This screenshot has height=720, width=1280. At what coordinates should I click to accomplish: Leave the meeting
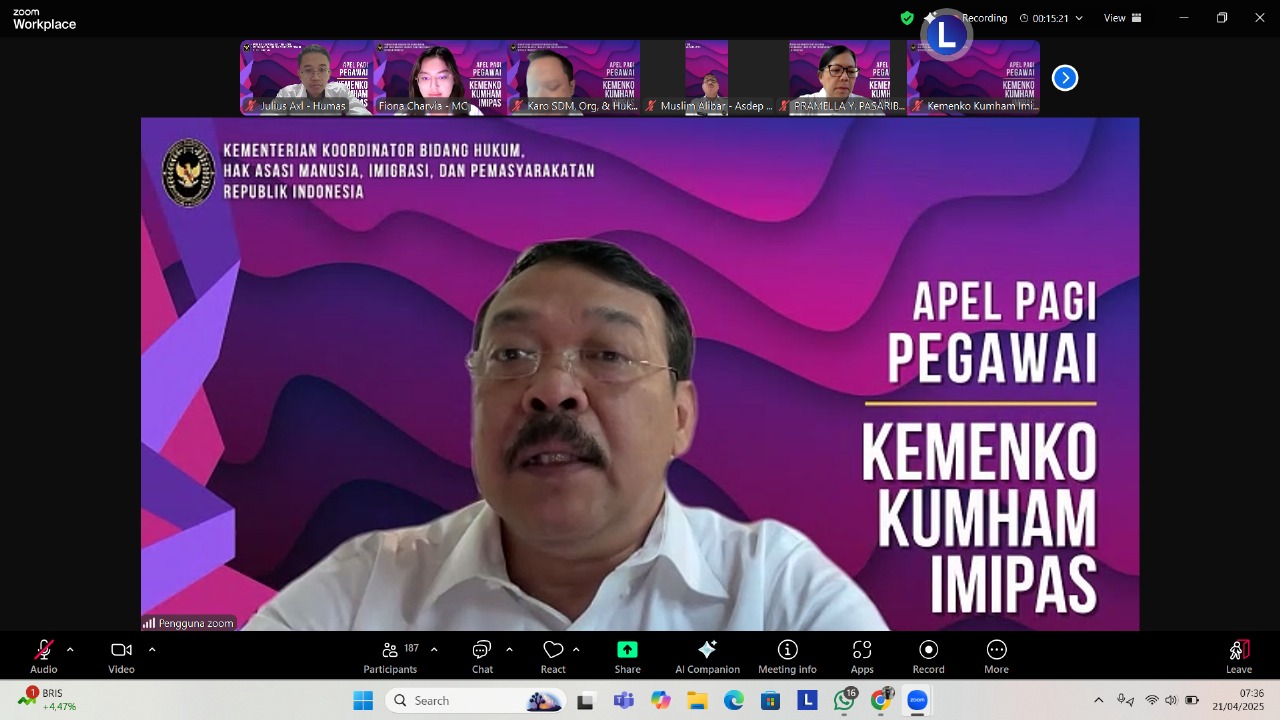coord(1239,656)
